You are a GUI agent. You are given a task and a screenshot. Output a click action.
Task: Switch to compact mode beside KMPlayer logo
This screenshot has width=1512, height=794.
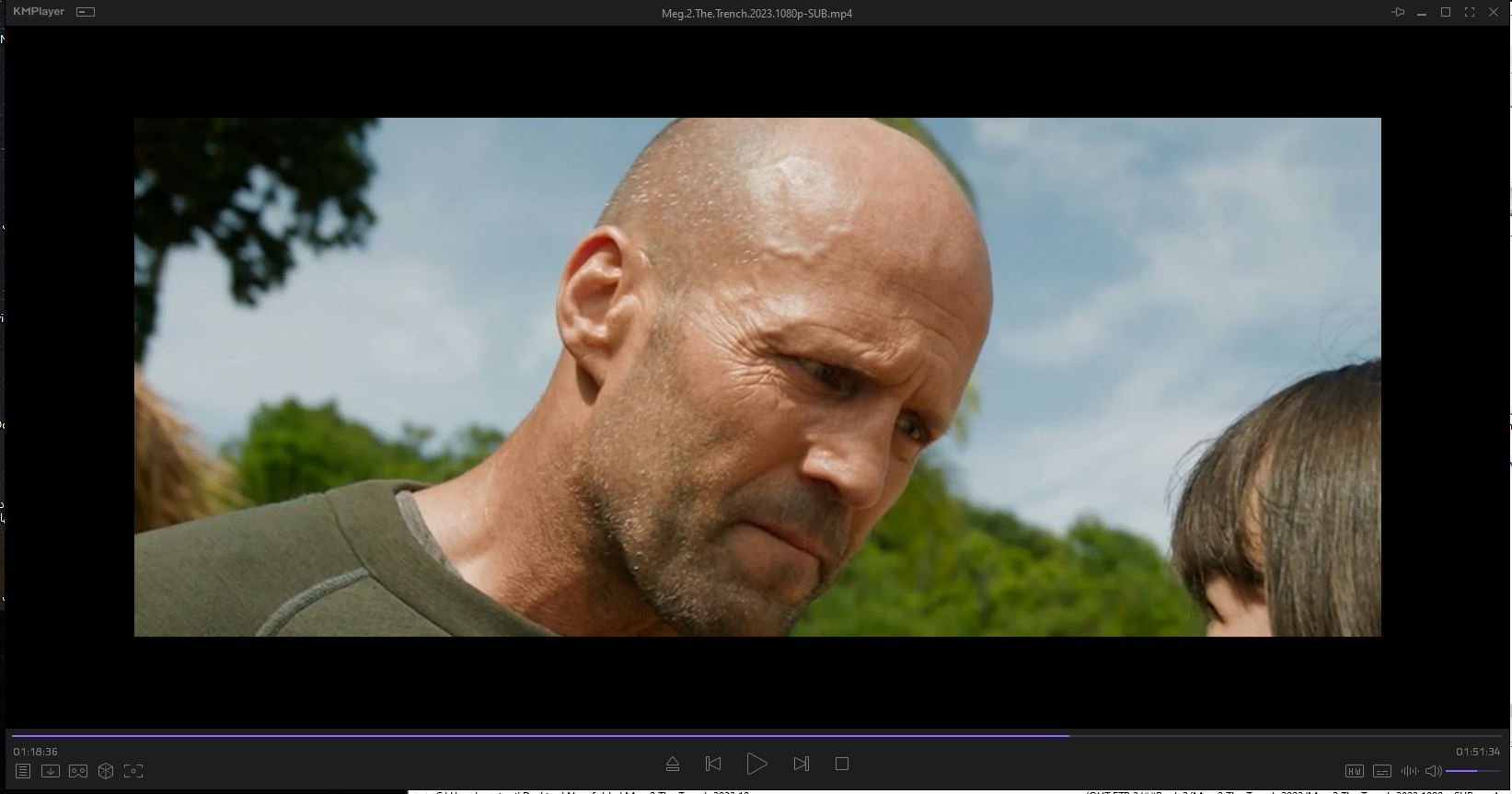point(86,12)
